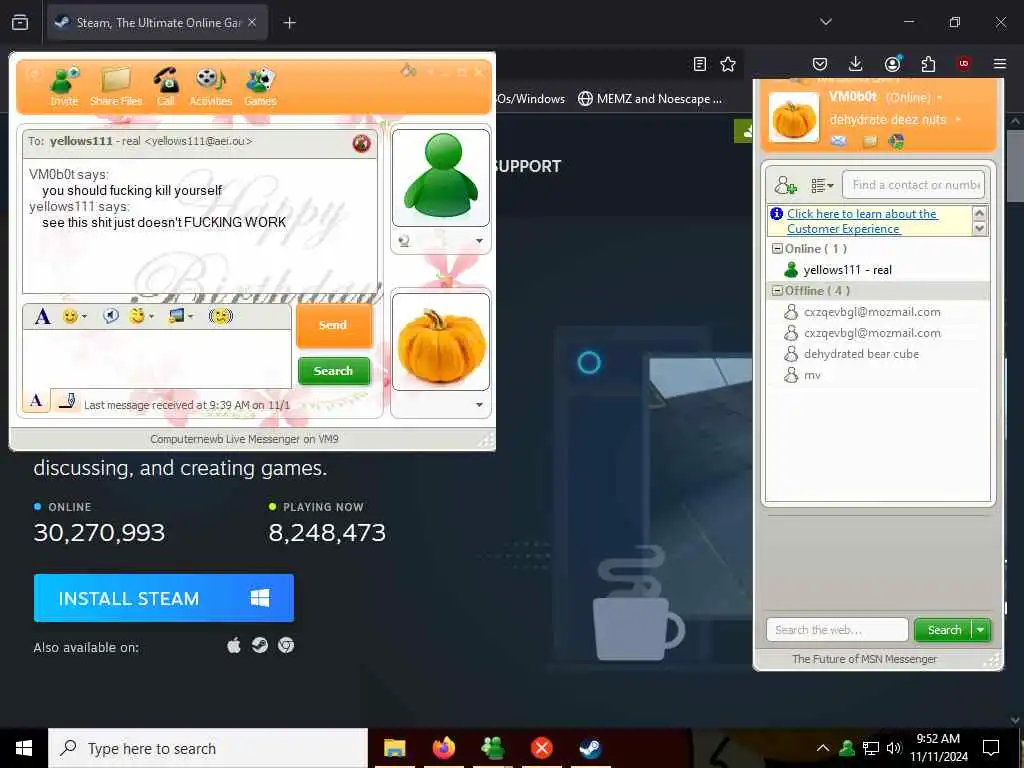Click the 'Find a contact or number' field
Viewport: 1024px width, 768px height.
point(914,185)
